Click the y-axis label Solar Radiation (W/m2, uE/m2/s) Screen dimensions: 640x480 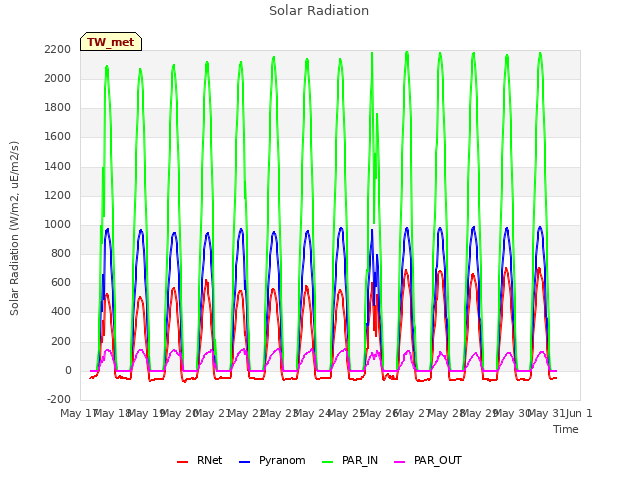(x=14, y=228)
